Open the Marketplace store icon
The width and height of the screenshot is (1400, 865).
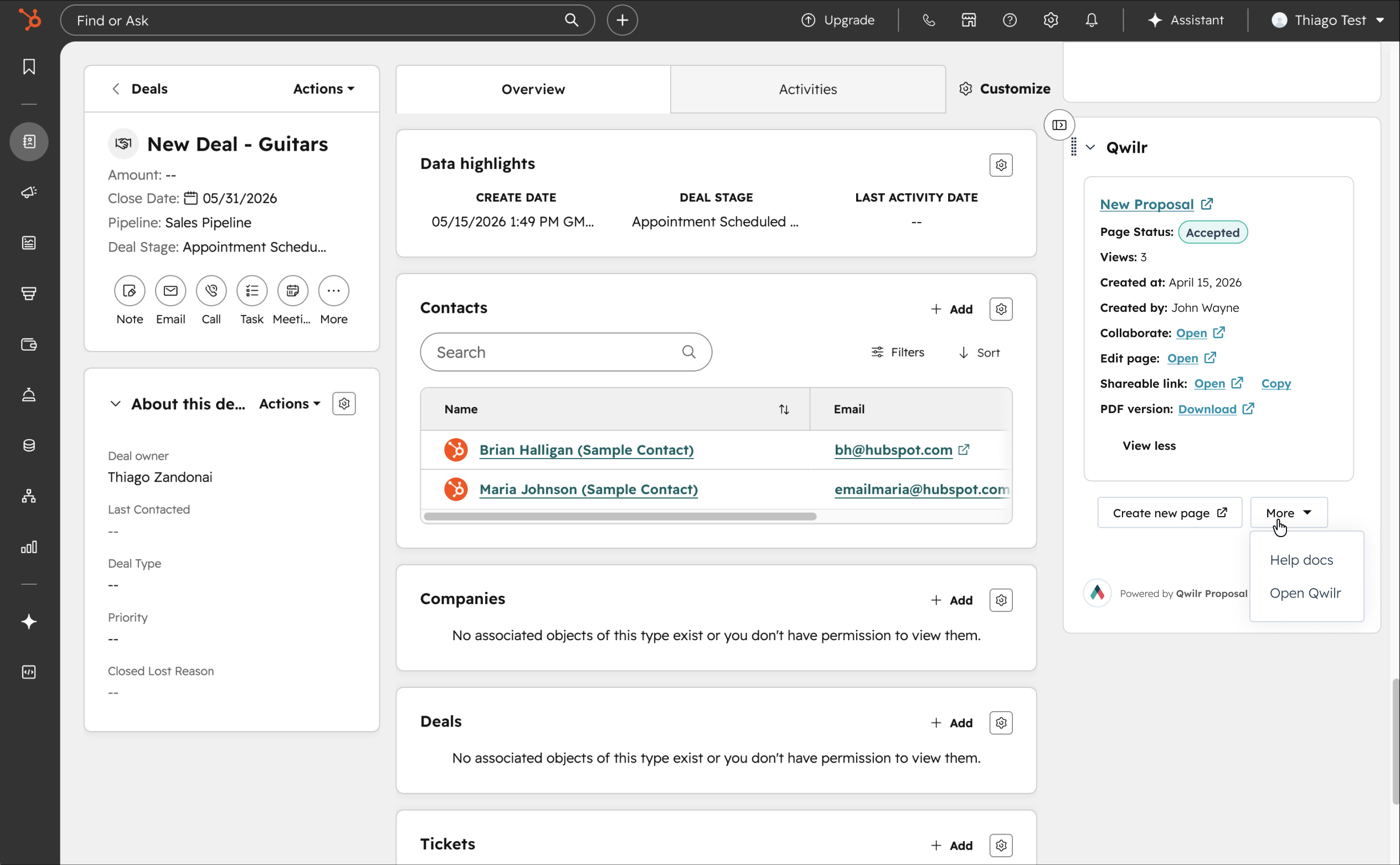[x=969, y=20]
